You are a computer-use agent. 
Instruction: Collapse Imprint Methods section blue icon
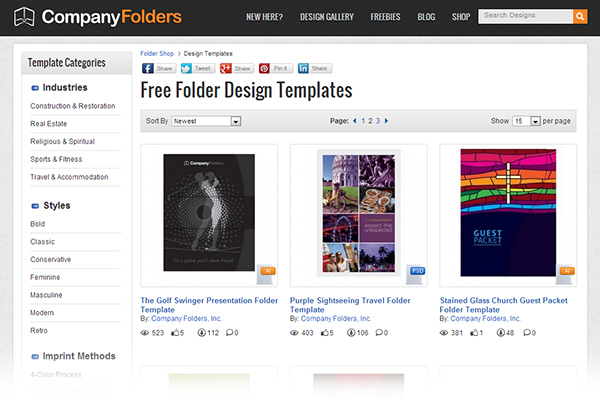35,357
